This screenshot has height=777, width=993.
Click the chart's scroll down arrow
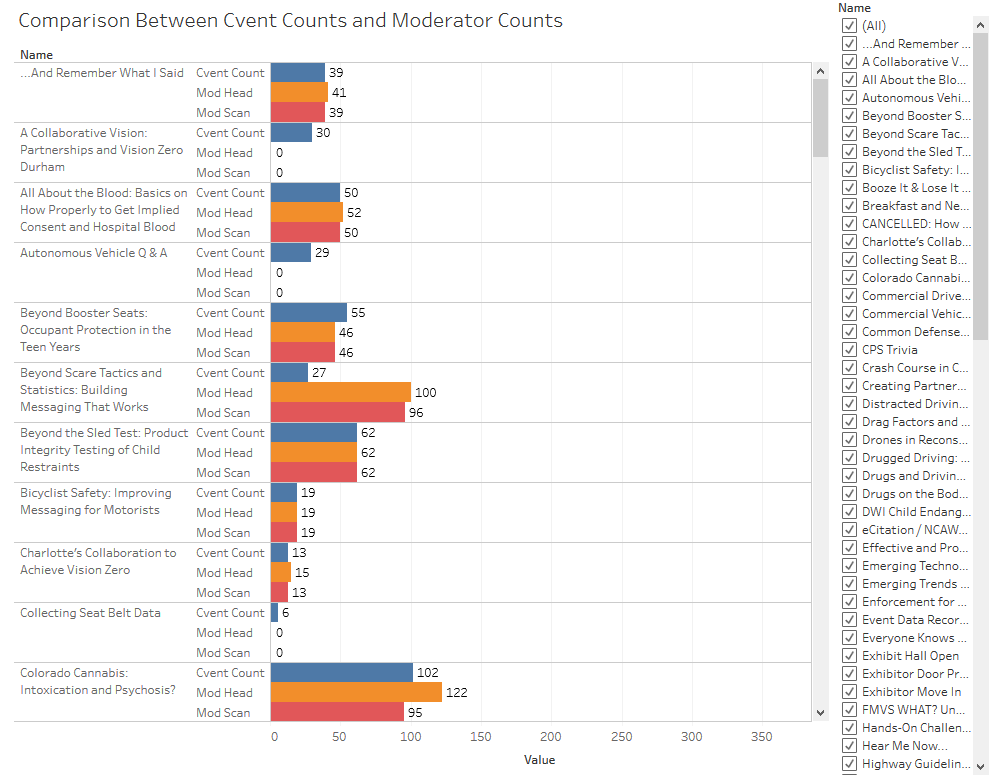click(x=821, y=712)
